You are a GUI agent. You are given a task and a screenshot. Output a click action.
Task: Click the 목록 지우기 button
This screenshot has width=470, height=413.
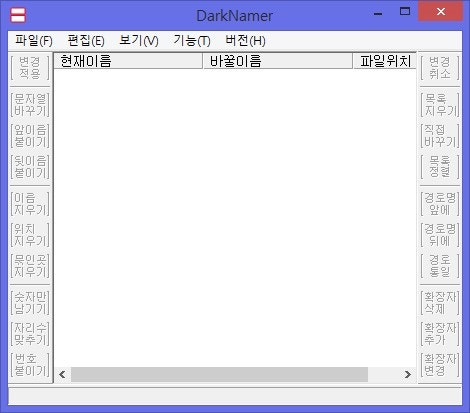440,105
